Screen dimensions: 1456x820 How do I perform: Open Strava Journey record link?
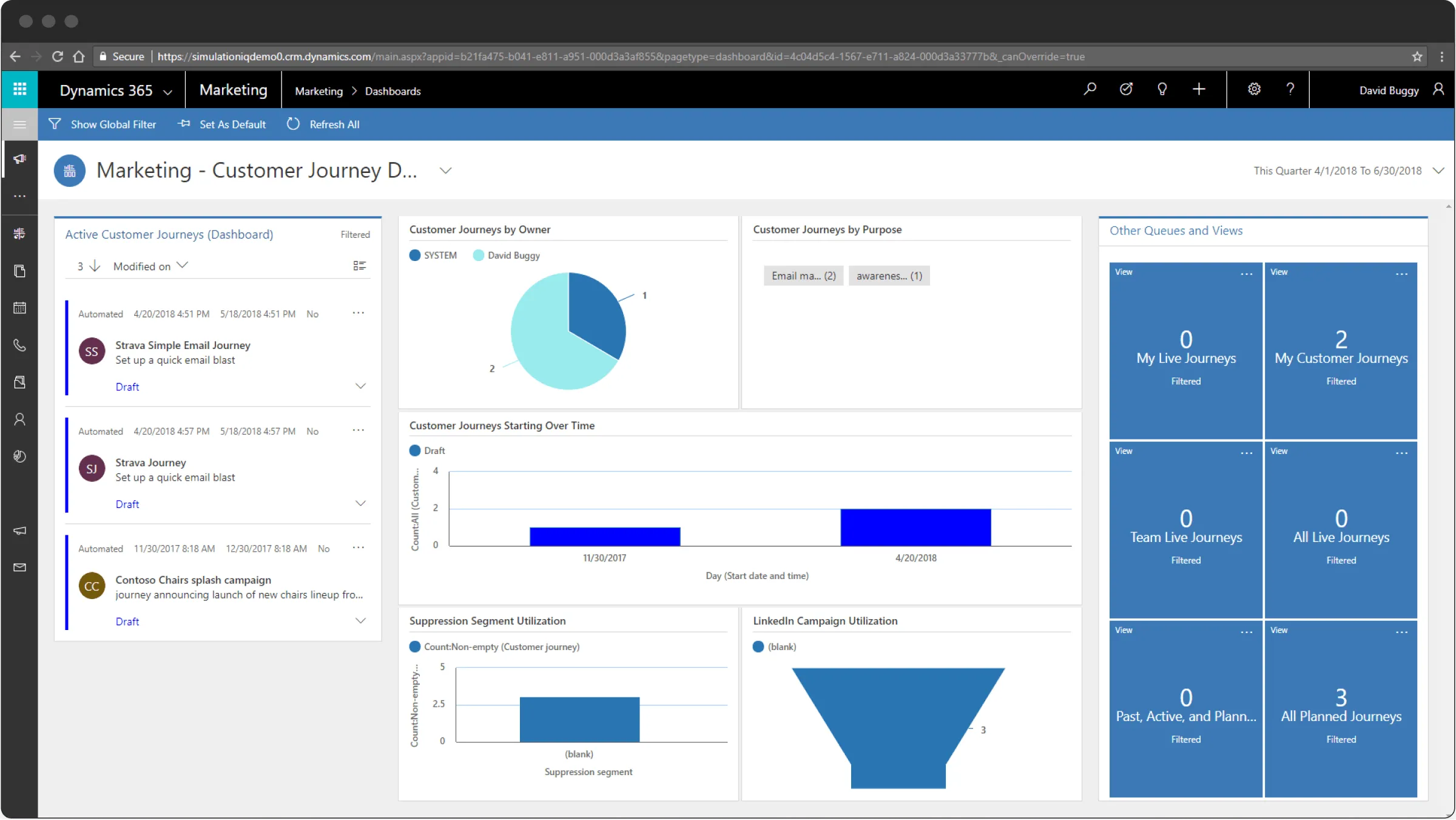[x=150, y=463]
